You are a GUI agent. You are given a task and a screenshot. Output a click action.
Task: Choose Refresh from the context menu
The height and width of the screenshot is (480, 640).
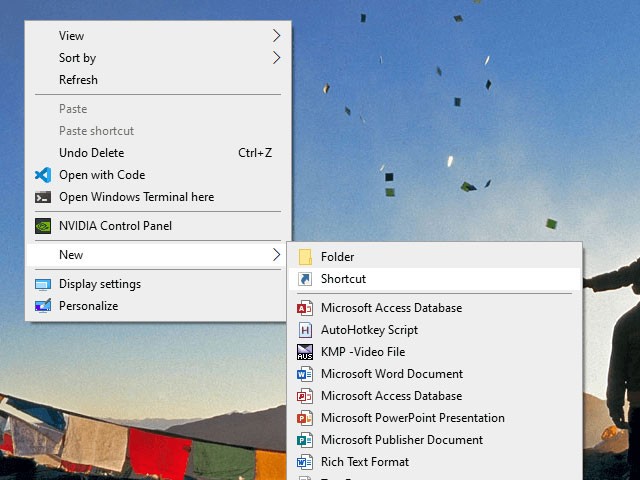(x=78, y=80)
